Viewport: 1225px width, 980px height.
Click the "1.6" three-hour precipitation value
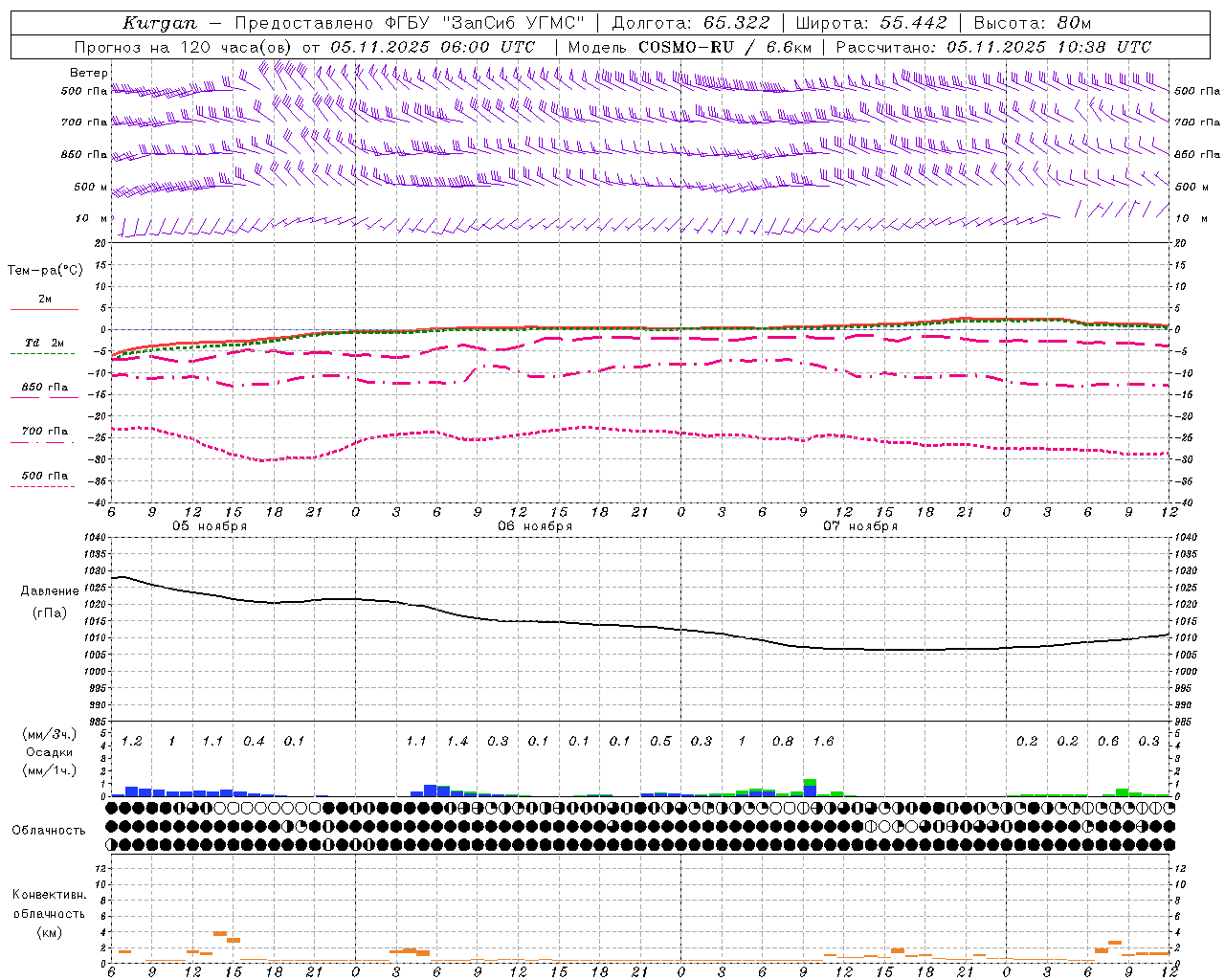tap(823, 742)
